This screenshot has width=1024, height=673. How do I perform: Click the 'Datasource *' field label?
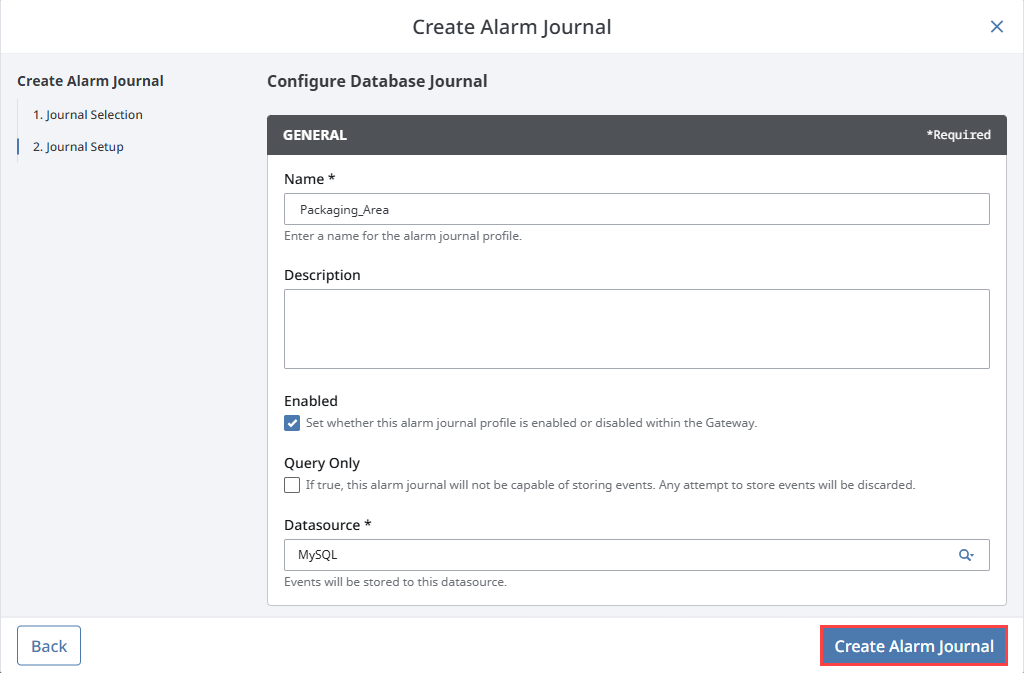click(x=327, y=525)
